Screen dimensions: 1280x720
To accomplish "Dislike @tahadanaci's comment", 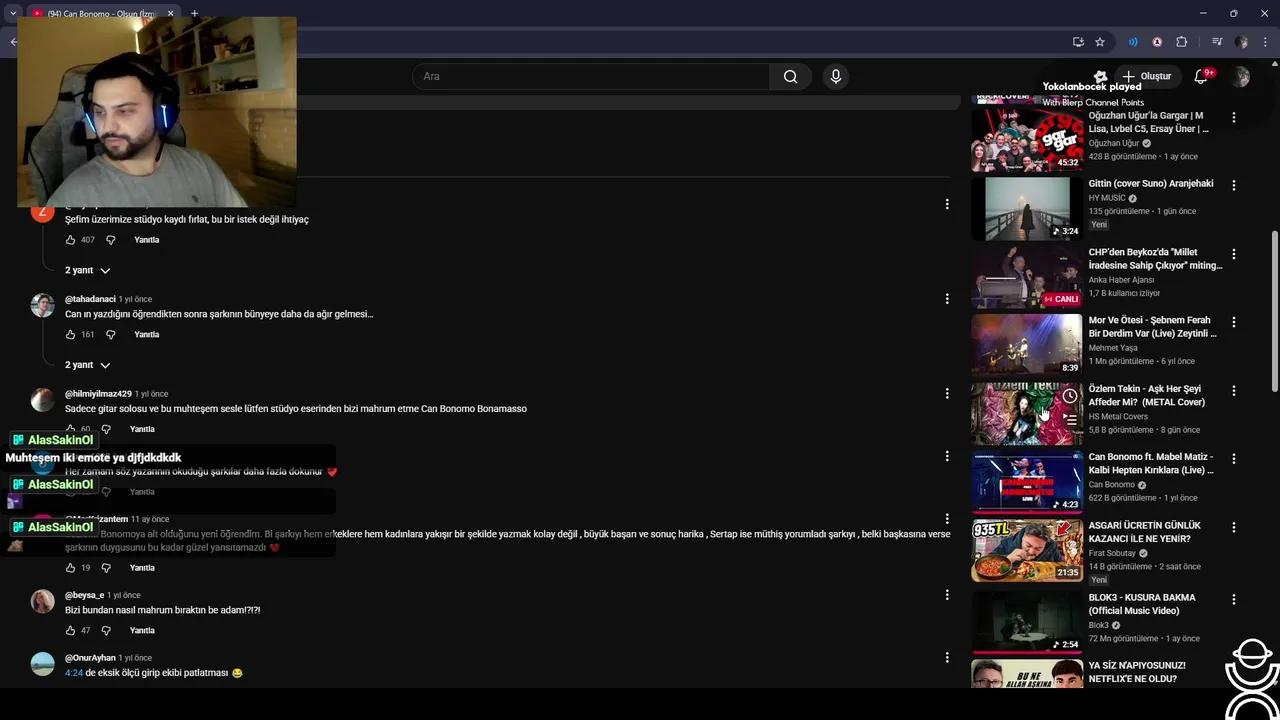I will [x=111, y=334].
